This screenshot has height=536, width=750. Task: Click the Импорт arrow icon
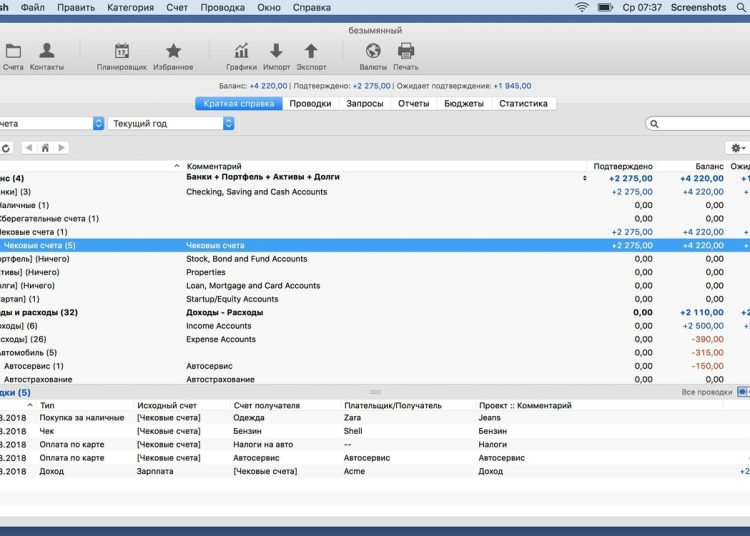pyautogui.click(x=276, y=51)
